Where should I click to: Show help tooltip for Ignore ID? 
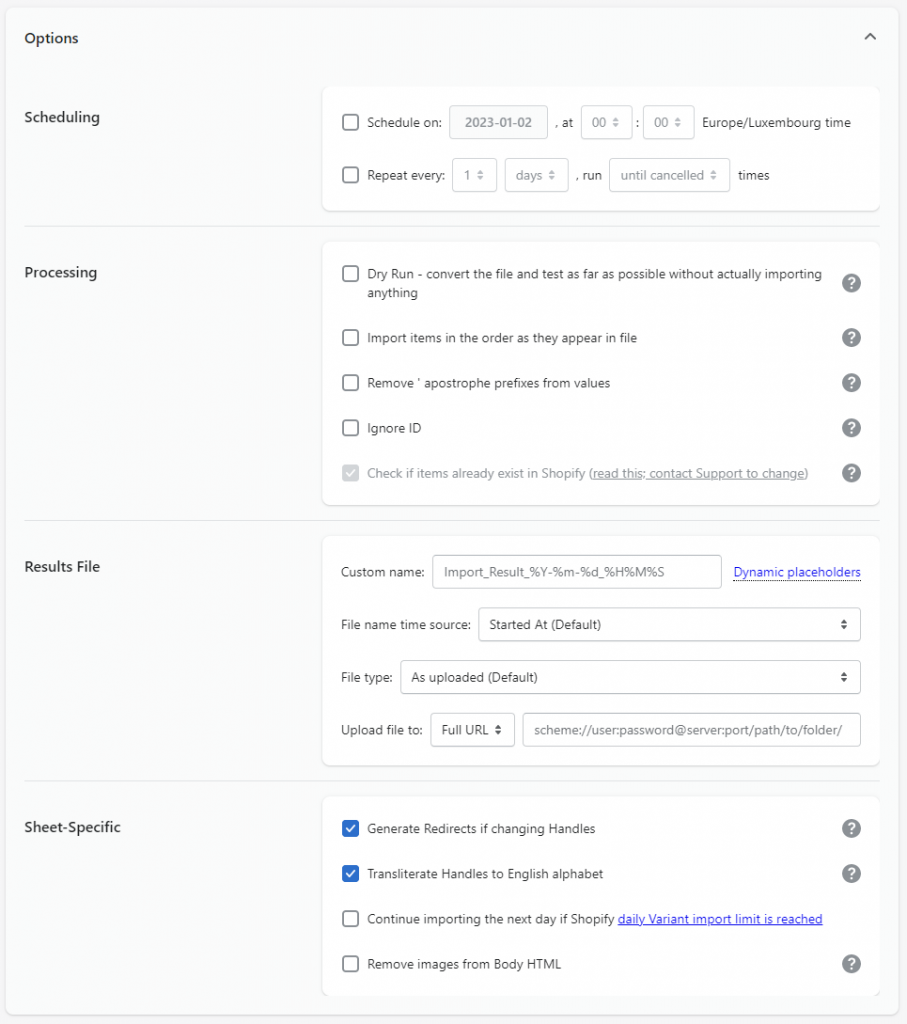[851, 428]
